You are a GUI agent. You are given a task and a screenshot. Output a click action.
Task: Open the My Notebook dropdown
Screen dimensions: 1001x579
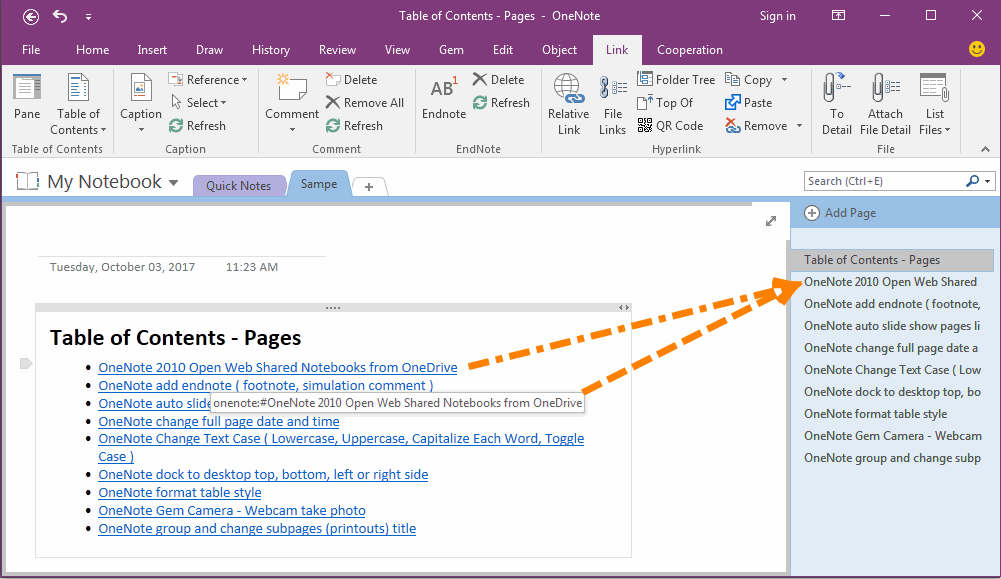tap(174, 182)
